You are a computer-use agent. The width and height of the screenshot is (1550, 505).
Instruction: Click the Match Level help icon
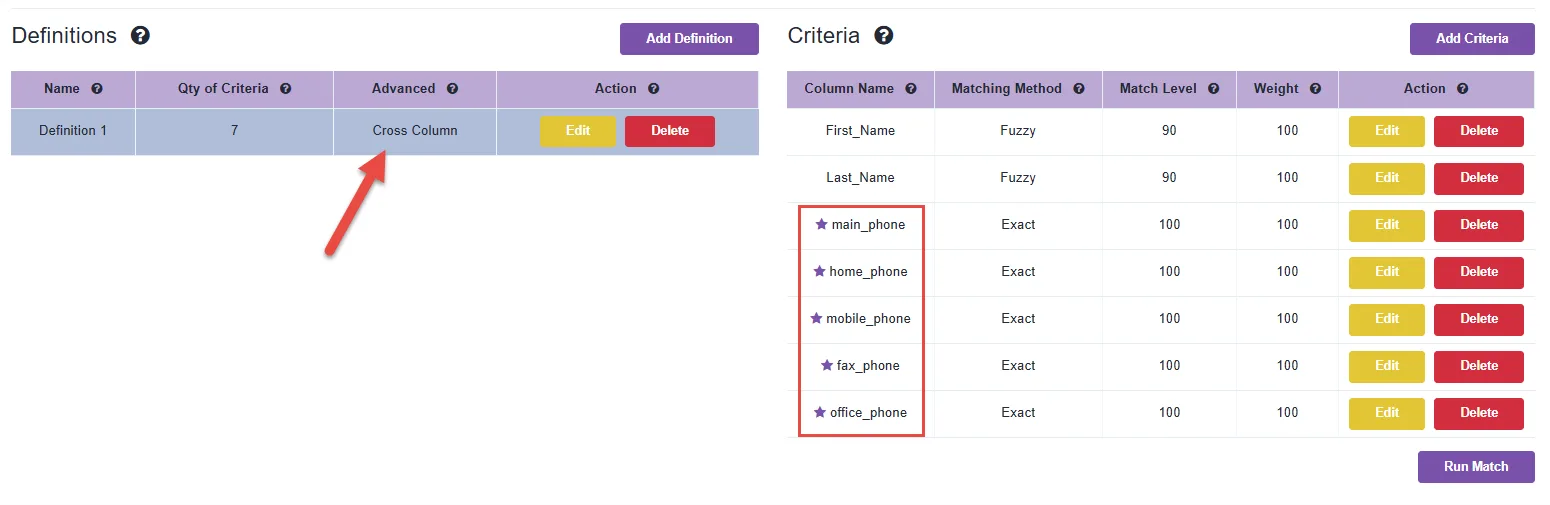pyautogui.click(x=1214, y=89)
